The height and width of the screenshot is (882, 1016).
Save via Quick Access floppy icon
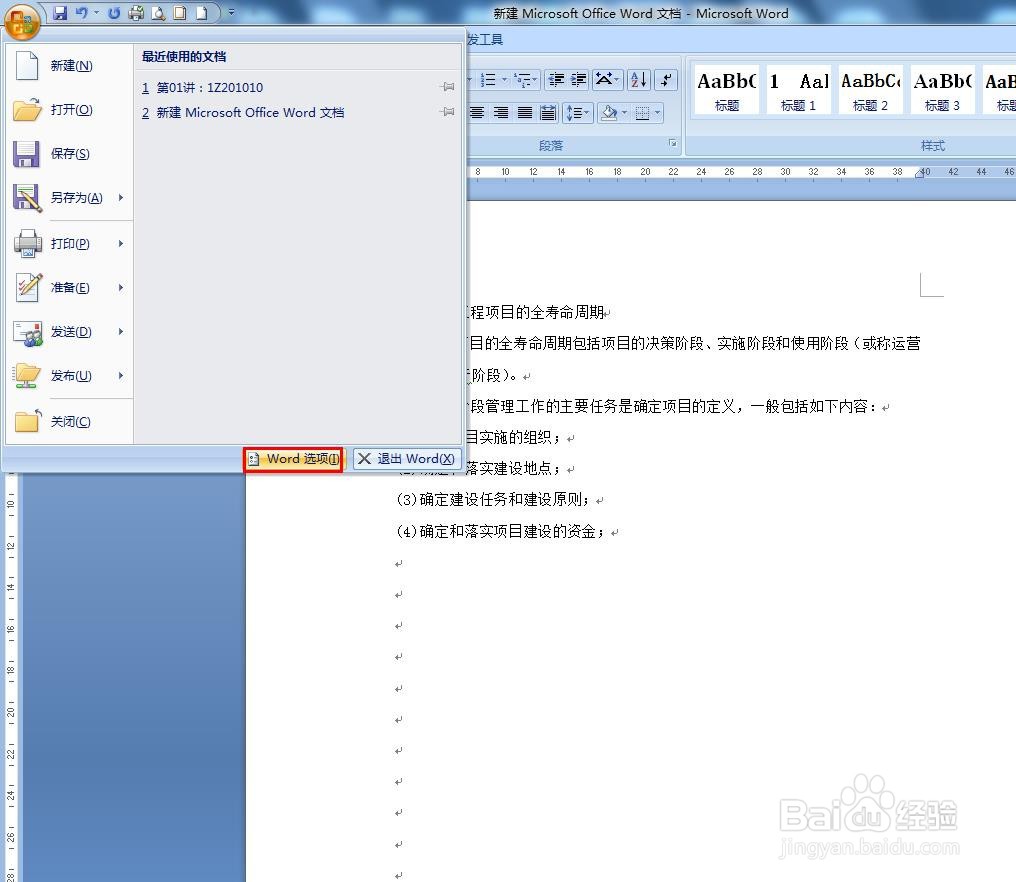click(x=60, y=13)
